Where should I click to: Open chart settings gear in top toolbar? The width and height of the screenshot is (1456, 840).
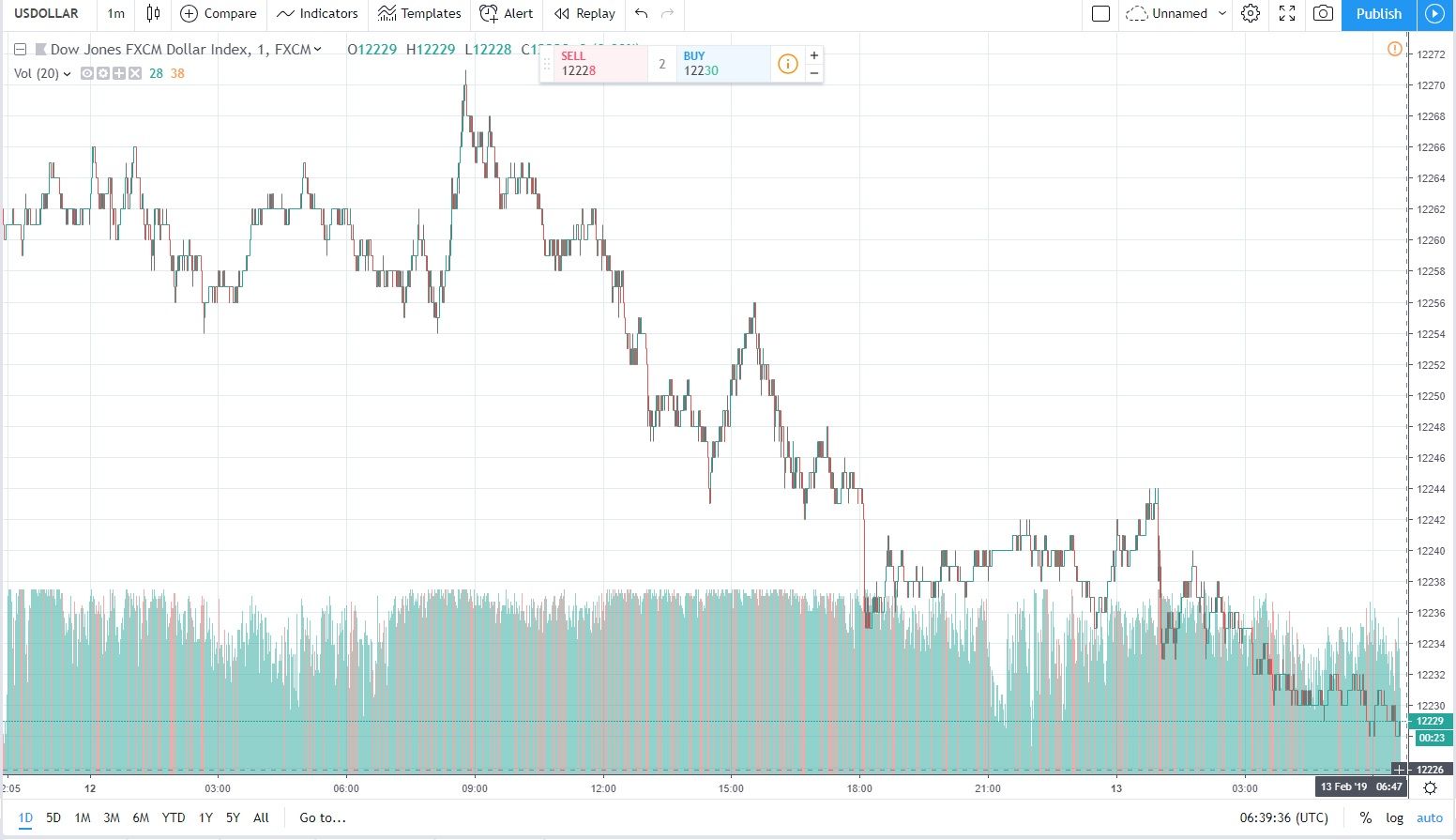click(1251, 13)
